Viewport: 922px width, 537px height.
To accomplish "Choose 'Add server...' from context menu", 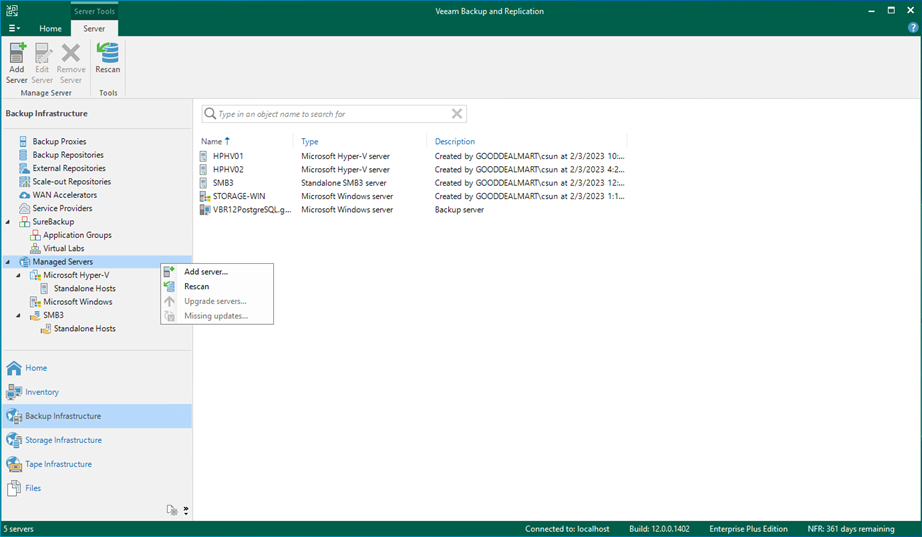I will pos(217,272).
